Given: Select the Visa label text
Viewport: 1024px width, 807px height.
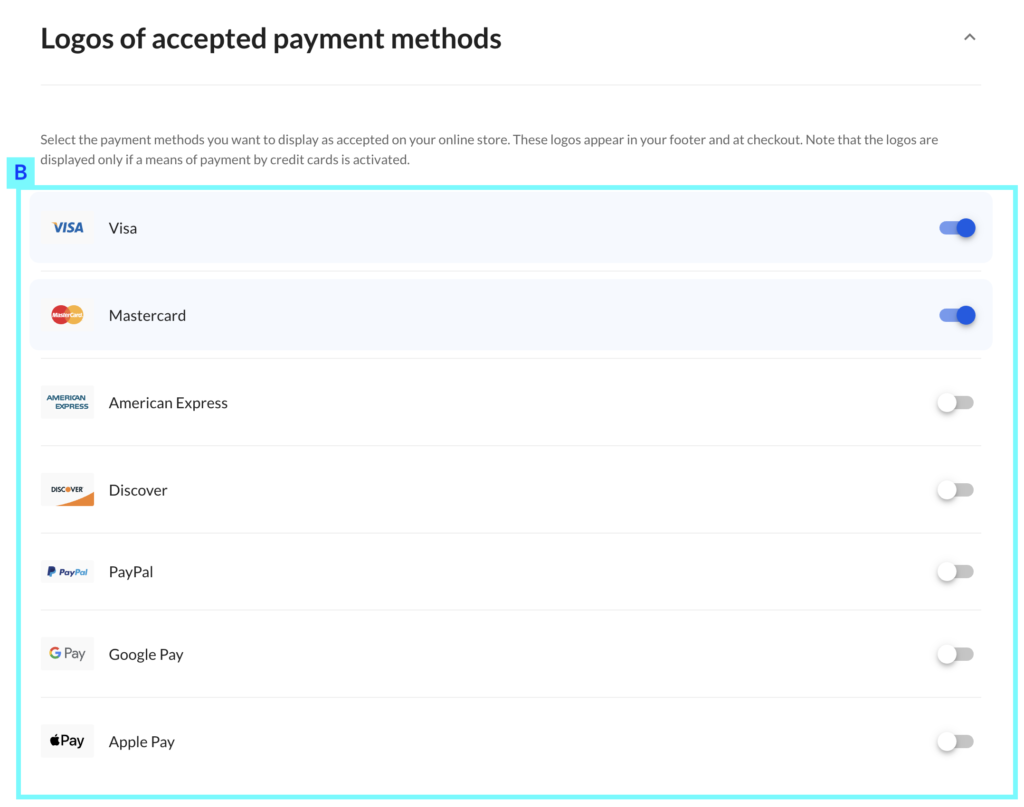Looking at the screenshot, I should click(123, 229).
